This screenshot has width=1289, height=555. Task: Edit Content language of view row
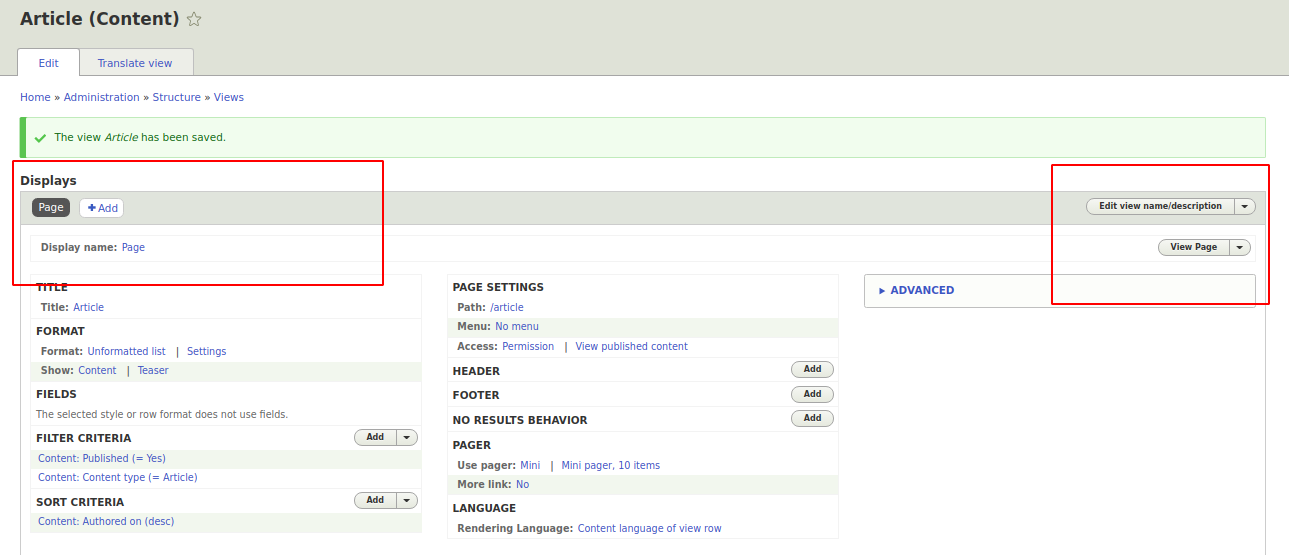click(x=650, y=528)
